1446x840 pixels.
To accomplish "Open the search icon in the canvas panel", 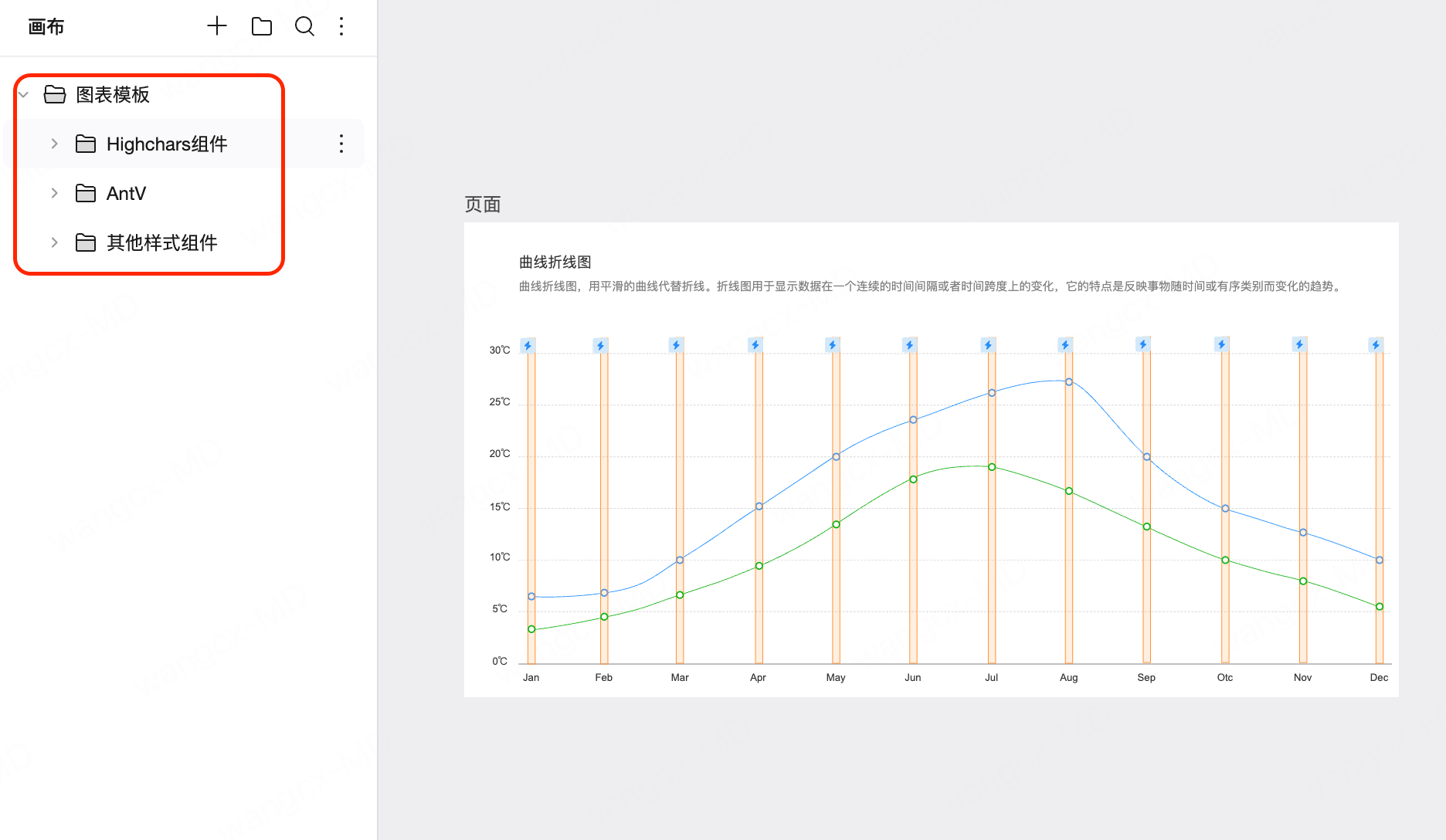I will point(304,25).
